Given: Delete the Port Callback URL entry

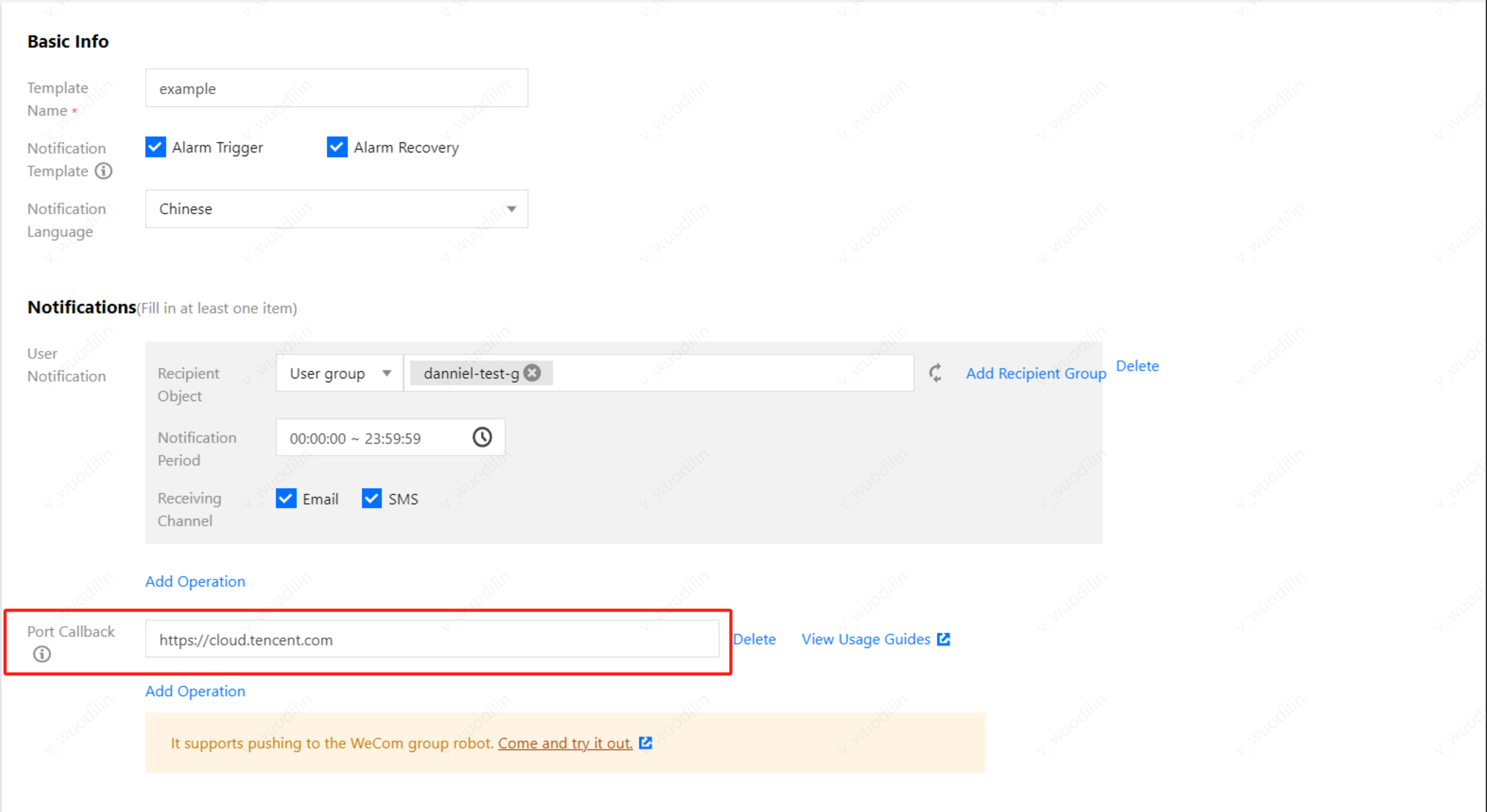Looking at the screenshot, I should point(754,639).
